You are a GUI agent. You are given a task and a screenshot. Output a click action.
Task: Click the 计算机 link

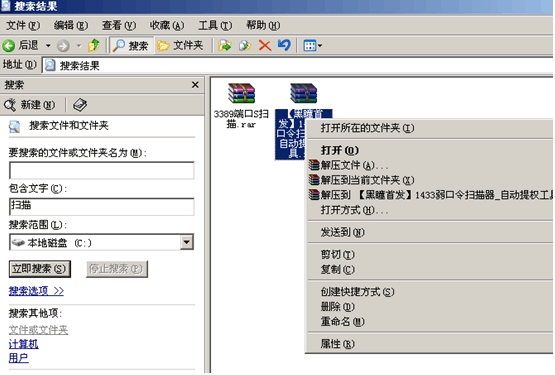pyautogui.click(x=23, y=344)
